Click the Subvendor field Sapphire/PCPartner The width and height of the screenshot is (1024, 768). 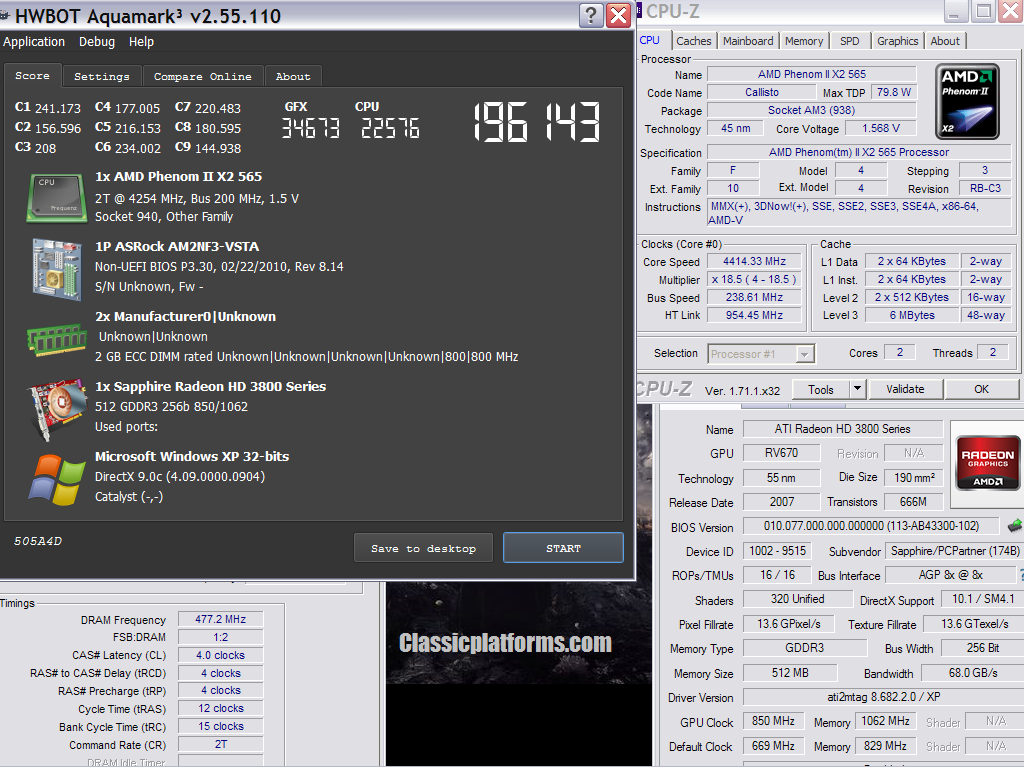tap(954, 551)
